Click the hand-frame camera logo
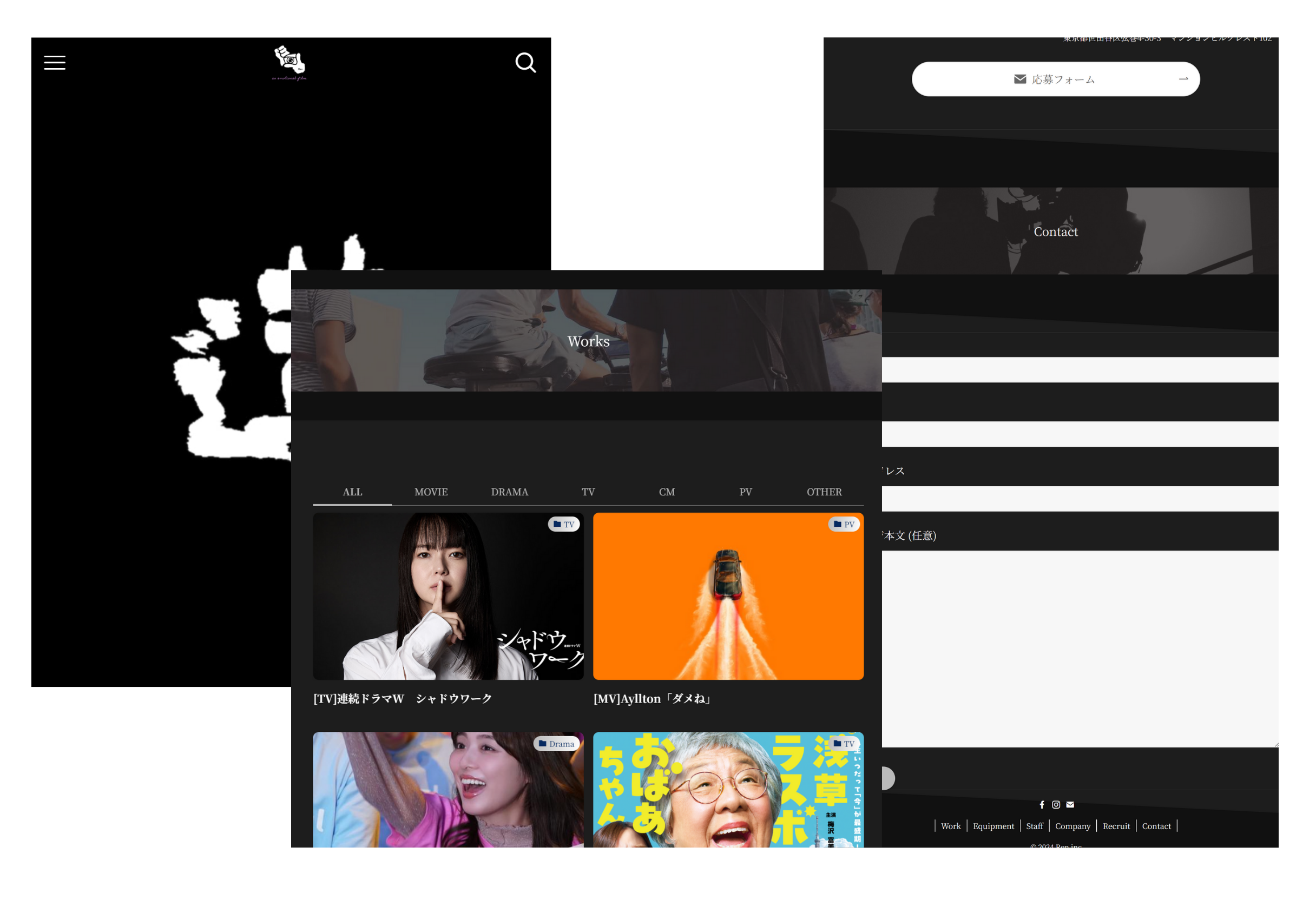Image resolution: width=1316 pixels, height=900 pixels. [x=289, y=62]
